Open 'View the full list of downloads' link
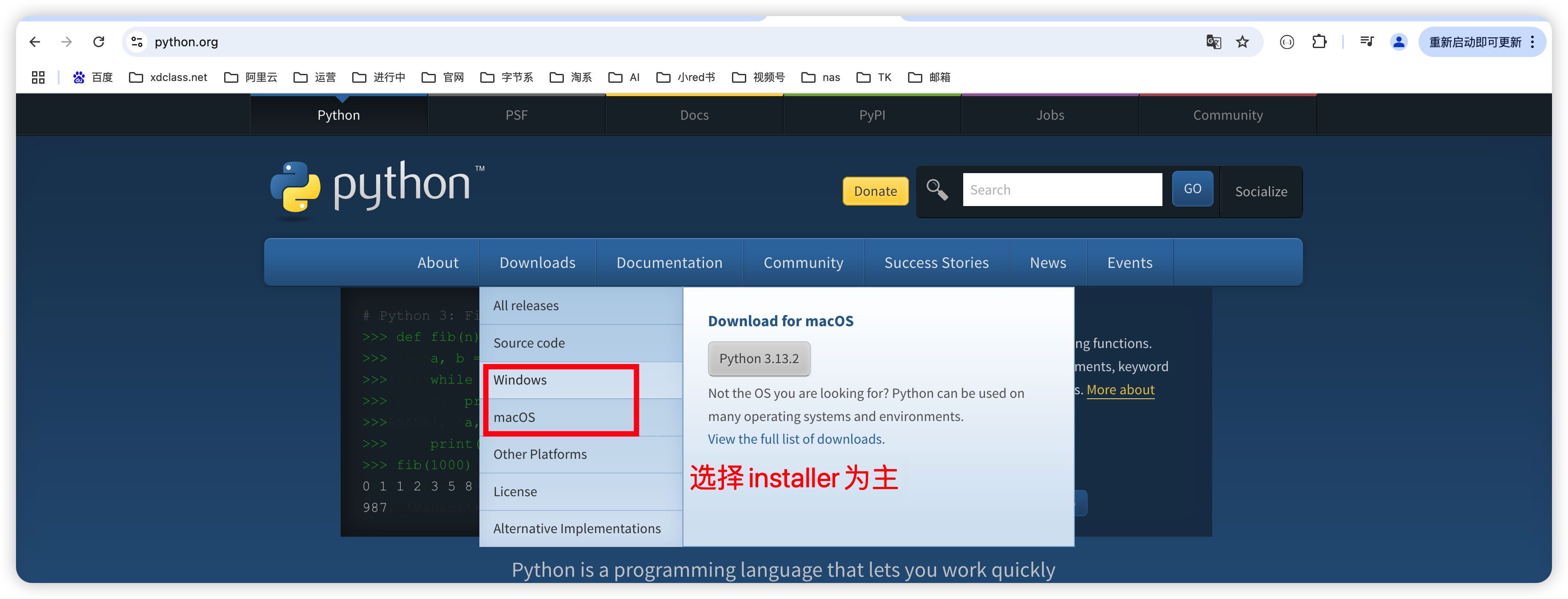Viewport: 1568px width, 599px height. [796, 439]
